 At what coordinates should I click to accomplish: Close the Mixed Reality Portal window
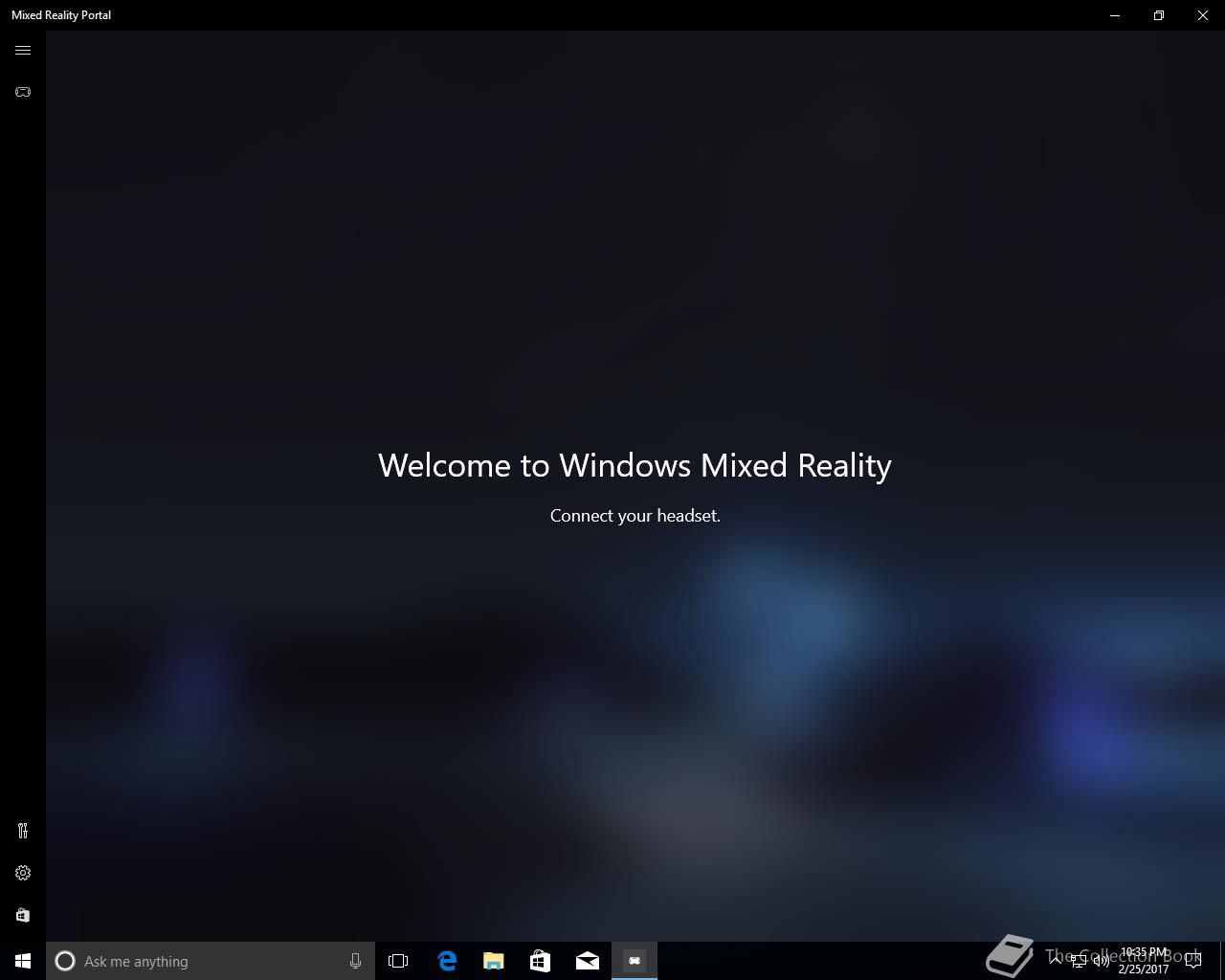pyautogui.click(x=1203, y=15)
